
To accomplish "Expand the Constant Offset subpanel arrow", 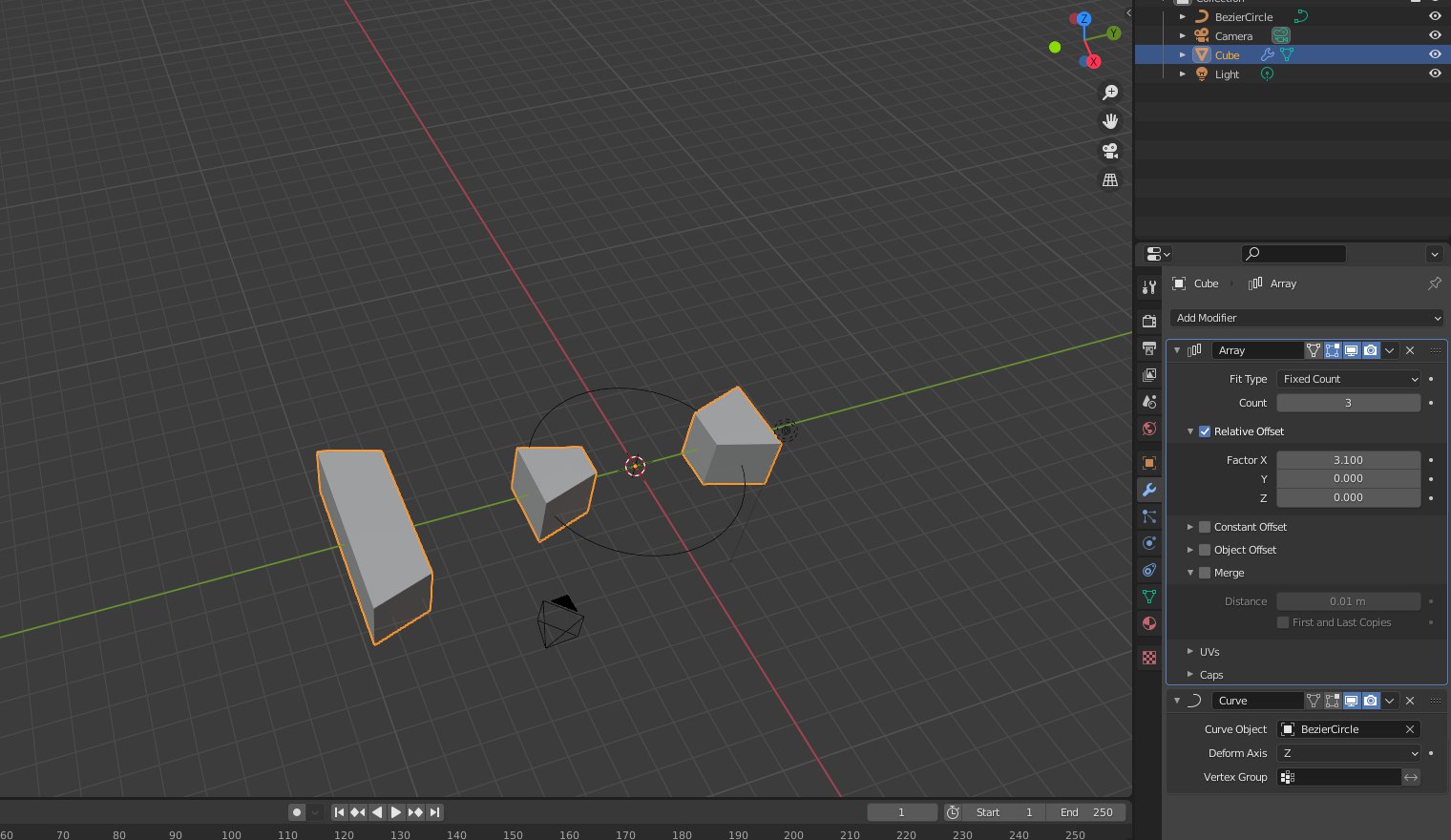I will click(1190, 527).
